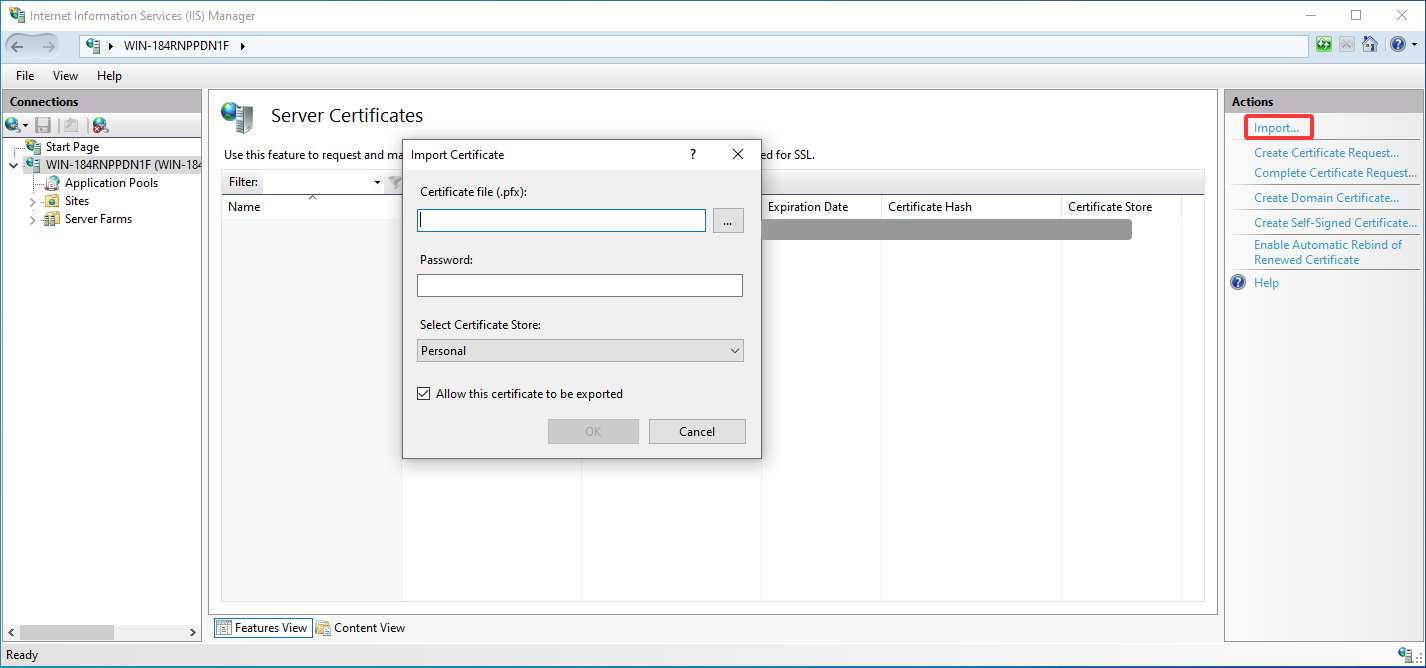The height and width of the screenshot is (668, 1426).
Task: Click the Server Farms icon
Action: click(x=52, y=219)
